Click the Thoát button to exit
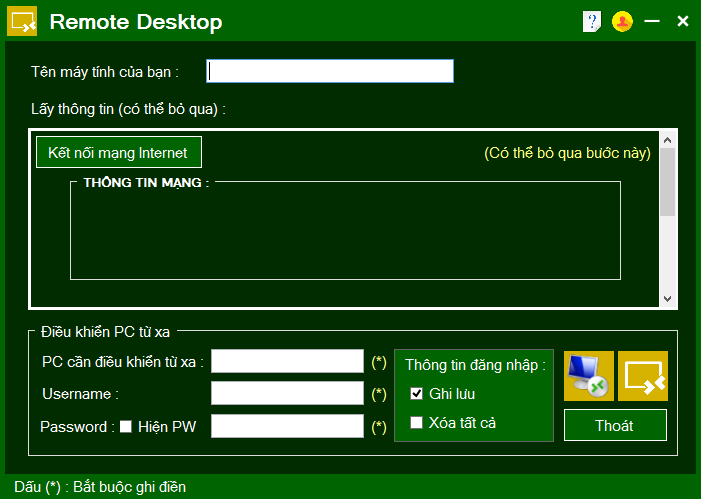701x499 pixels. tap(614, 425)
